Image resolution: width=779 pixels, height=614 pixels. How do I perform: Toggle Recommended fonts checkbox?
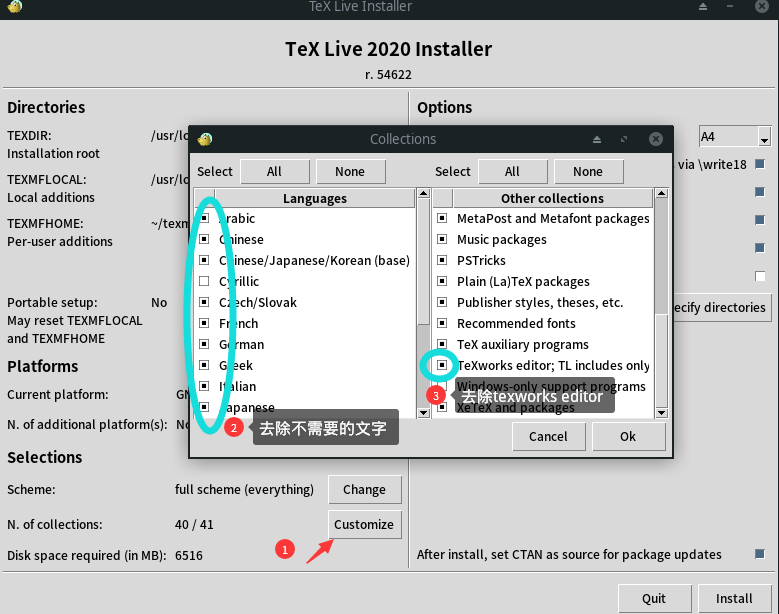point(442,323)
